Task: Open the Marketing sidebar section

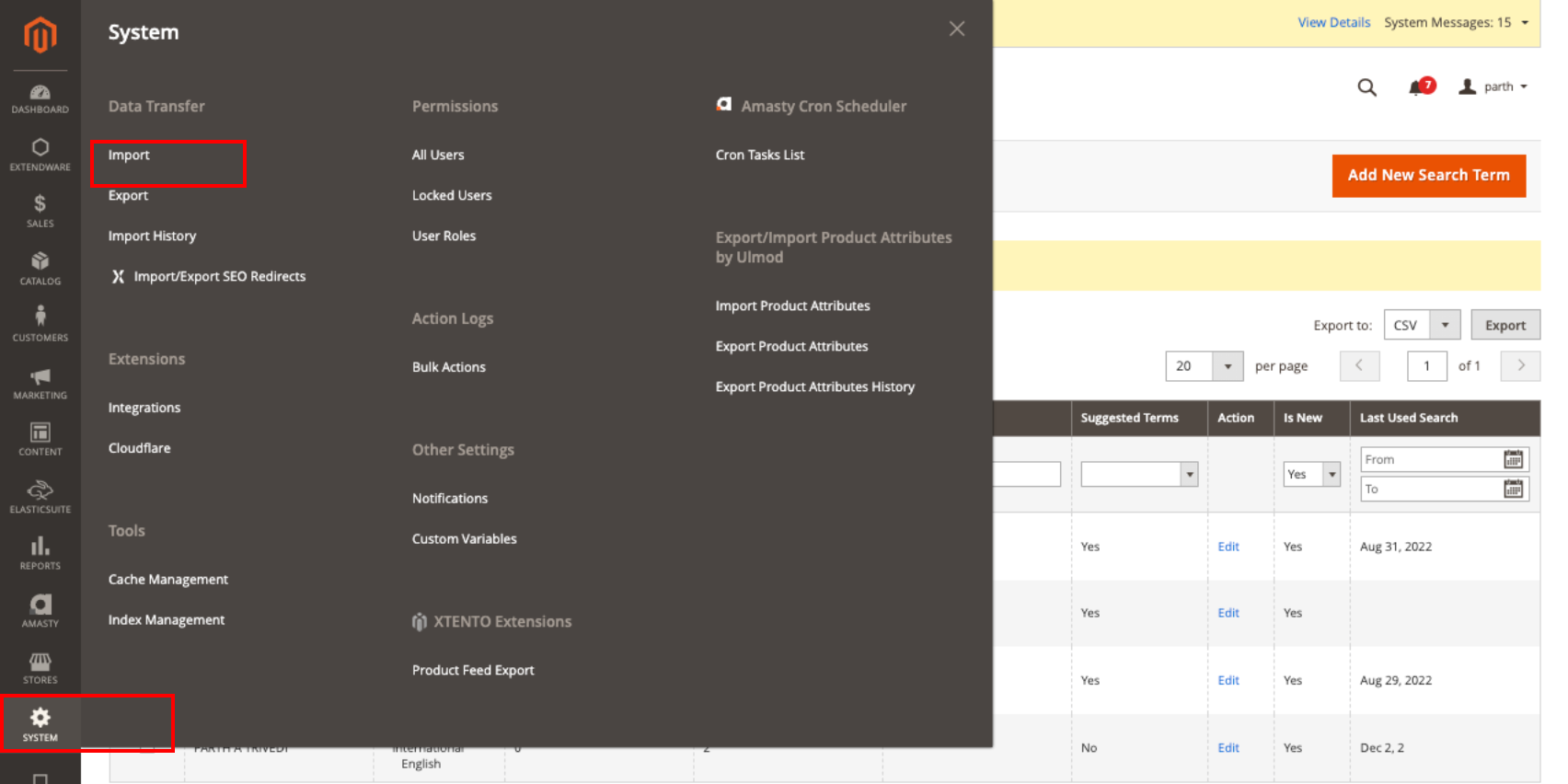Action: click(40, 383)
